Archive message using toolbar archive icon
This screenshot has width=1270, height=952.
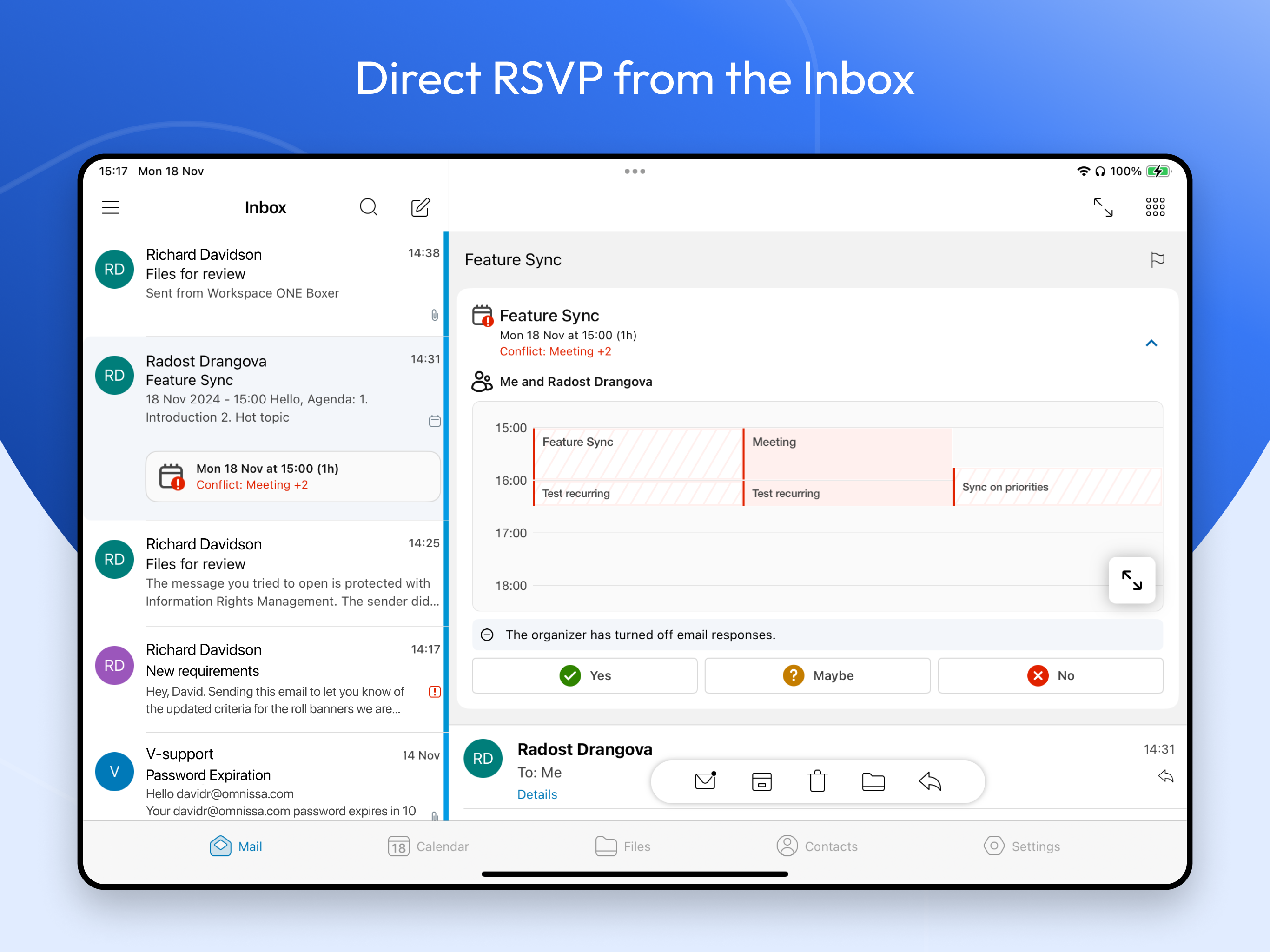[x=761, y=781]
